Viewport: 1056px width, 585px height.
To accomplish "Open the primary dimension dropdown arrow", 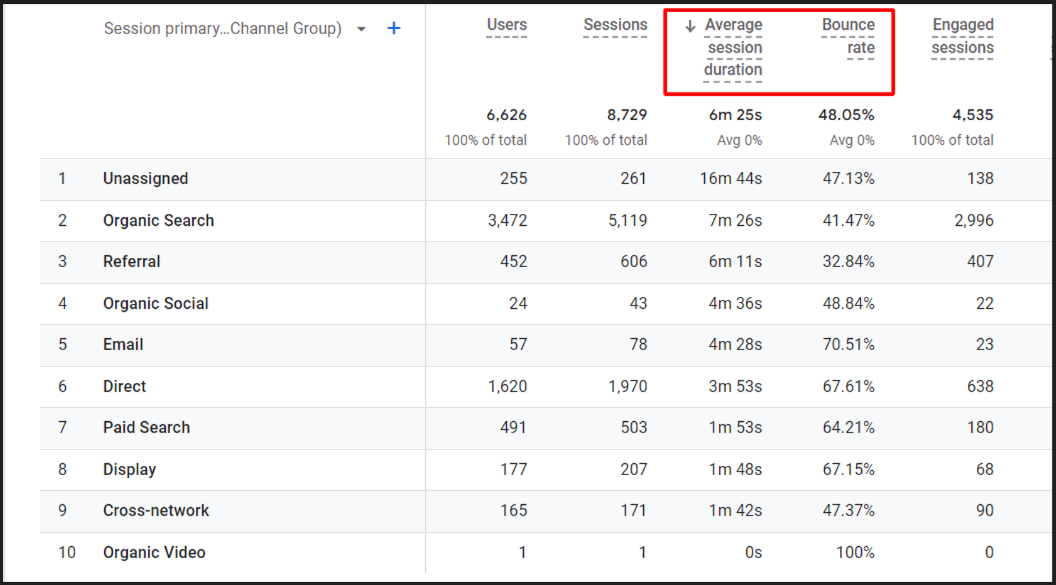I will tap(360, 29).
